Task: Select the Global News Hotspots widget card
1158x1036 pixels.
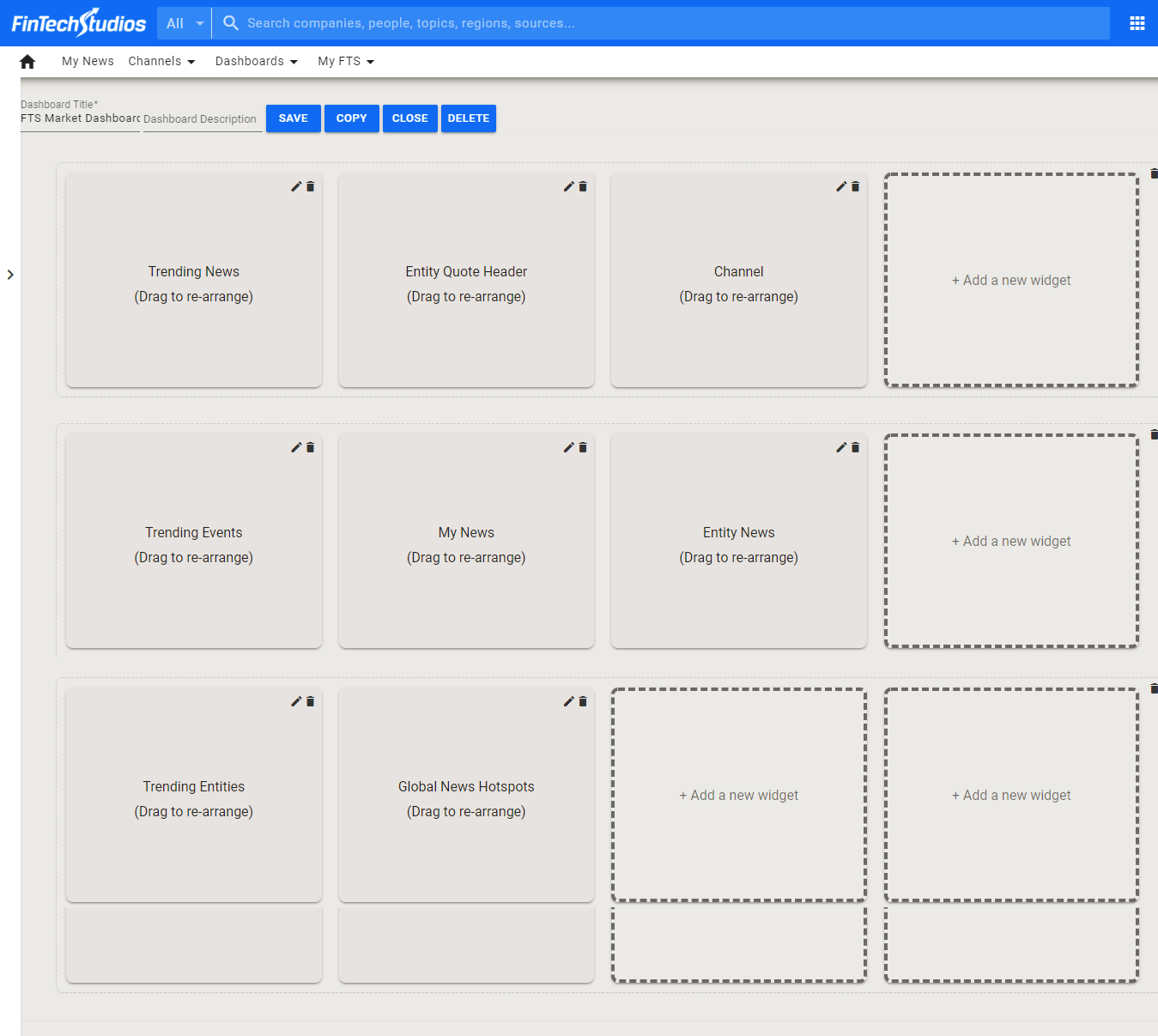Action: (466, 795)
